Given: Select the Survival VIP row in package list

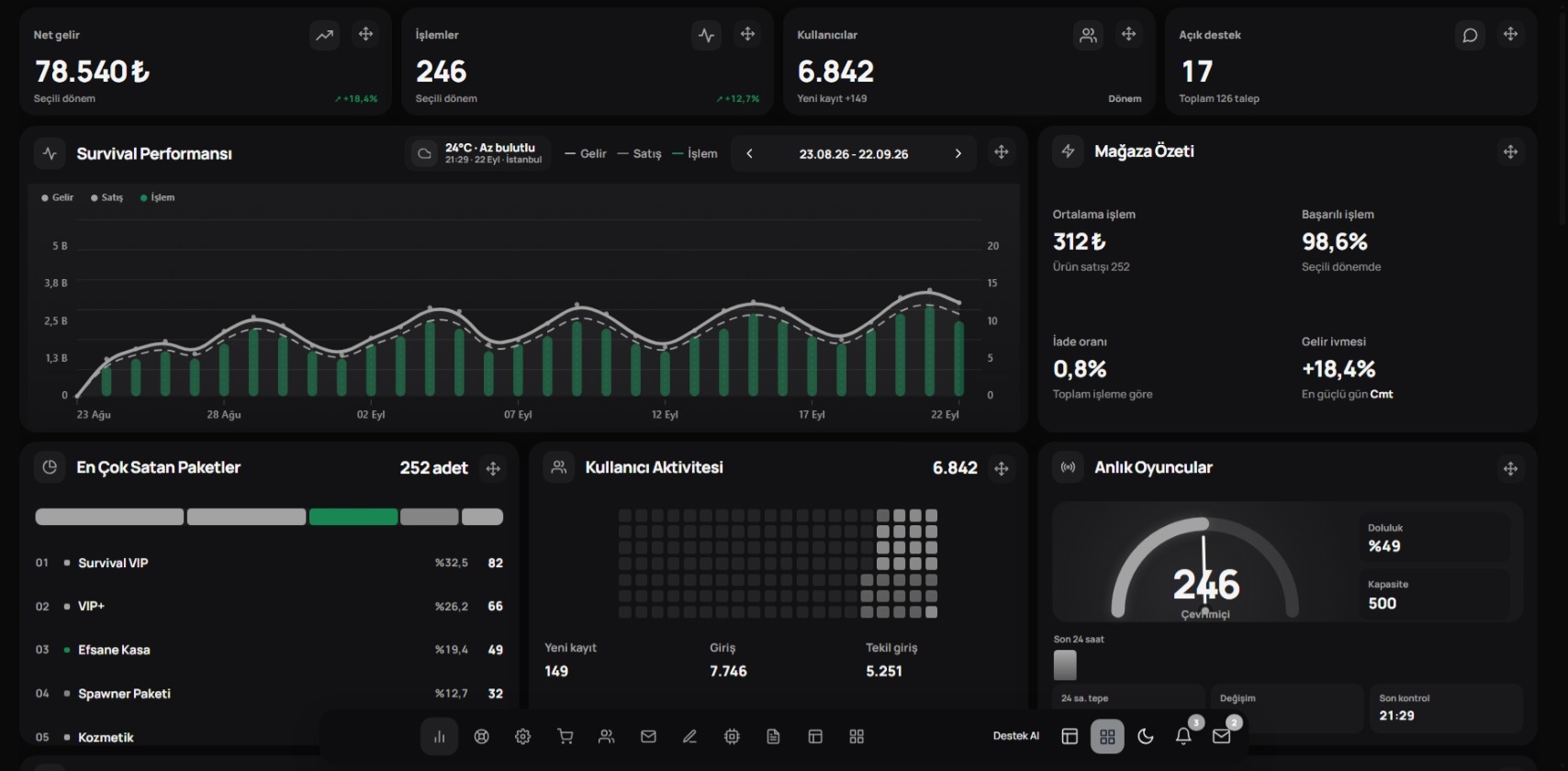Looking at the screenshot, I should pyautogui.click(x=269, y=563).
